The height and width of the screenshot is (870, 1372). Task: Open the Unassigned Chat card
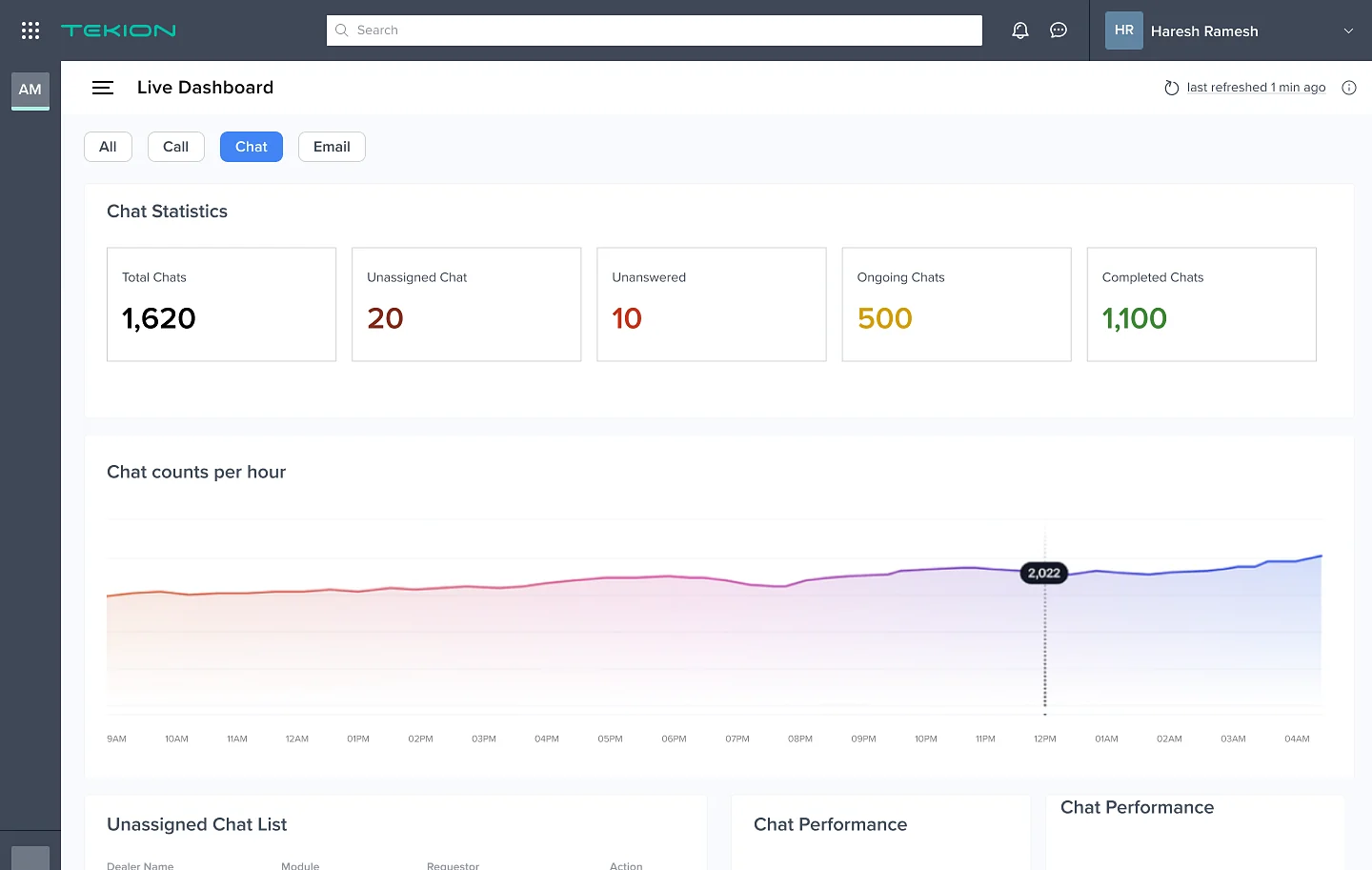(466, 304)
